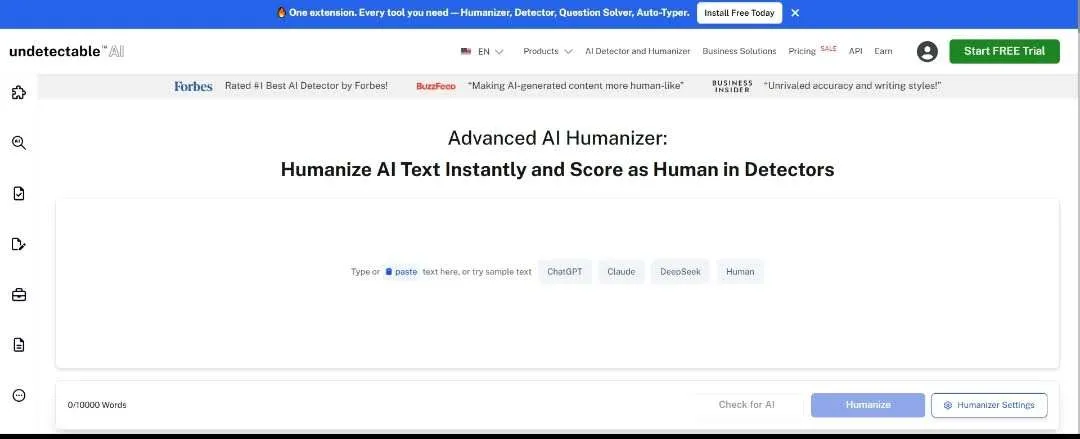Click 'Unrivaled accuracy and writing styles!' quote
This screenshot has height=439, width=1080.
852,86
